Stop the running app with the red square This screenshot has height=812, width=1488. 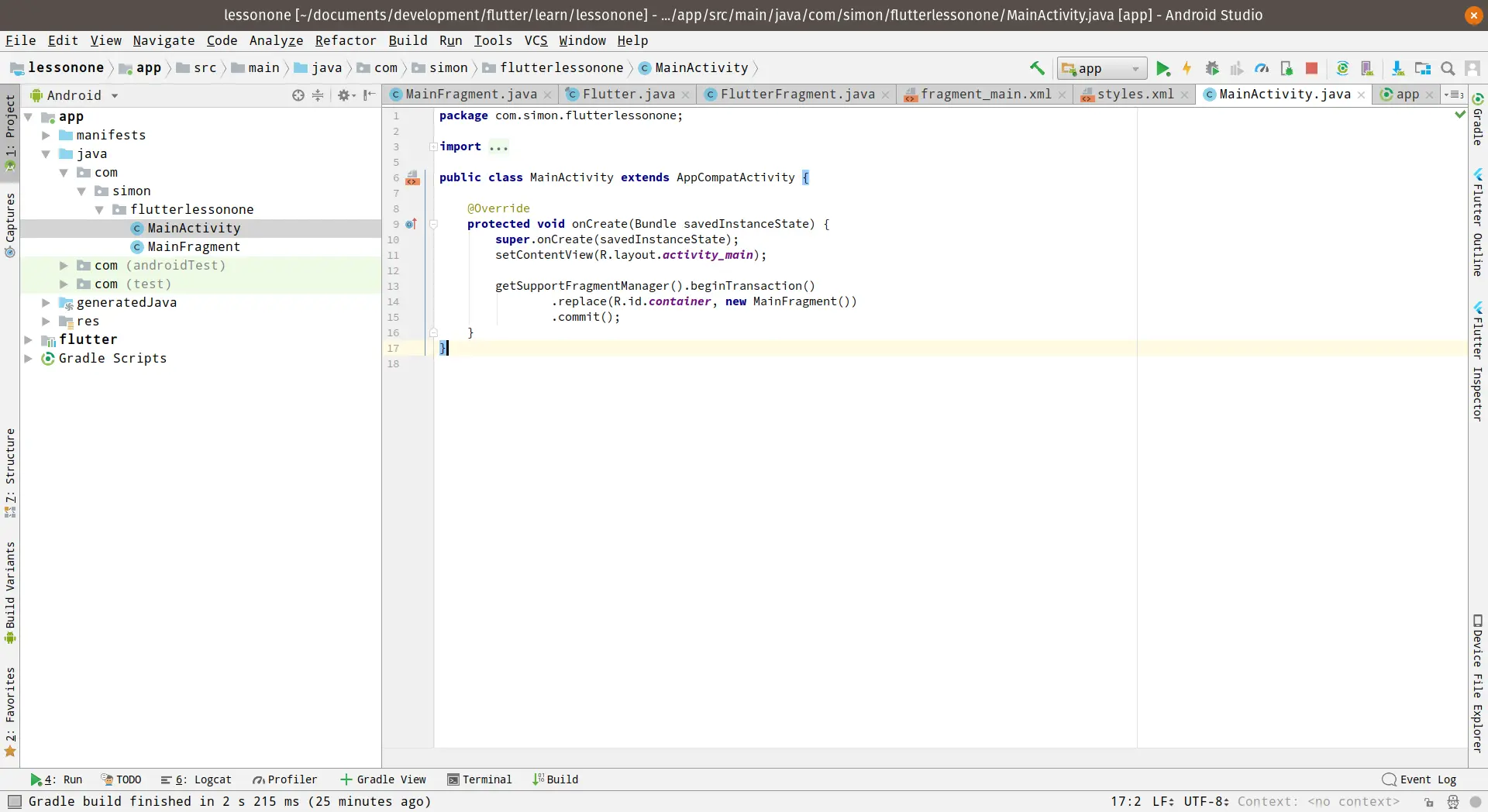pos(1311,68)
